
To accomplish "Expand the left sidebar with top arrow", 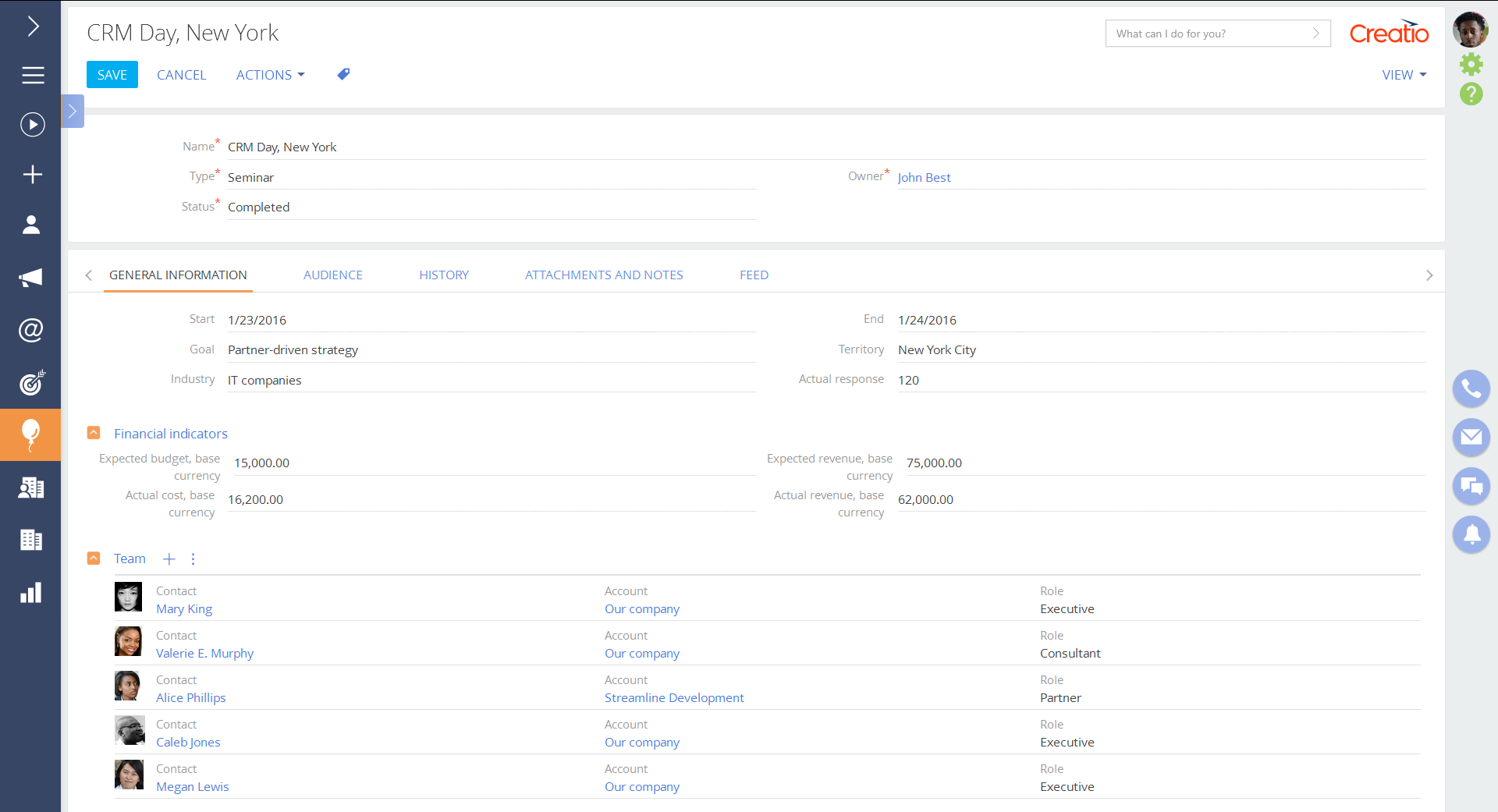I will click(x=32, y=27).
